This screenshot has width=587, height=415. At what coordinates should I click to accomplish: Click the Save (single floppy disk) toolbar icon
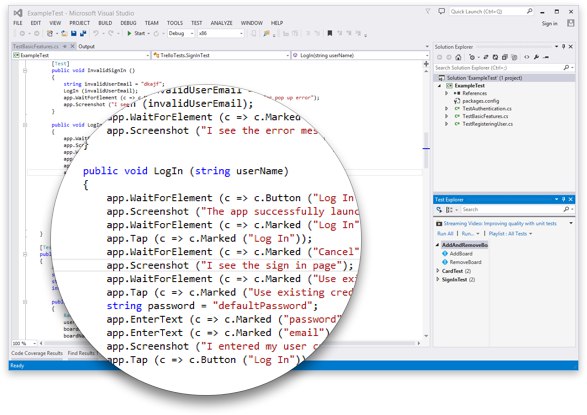coord(74,33)
